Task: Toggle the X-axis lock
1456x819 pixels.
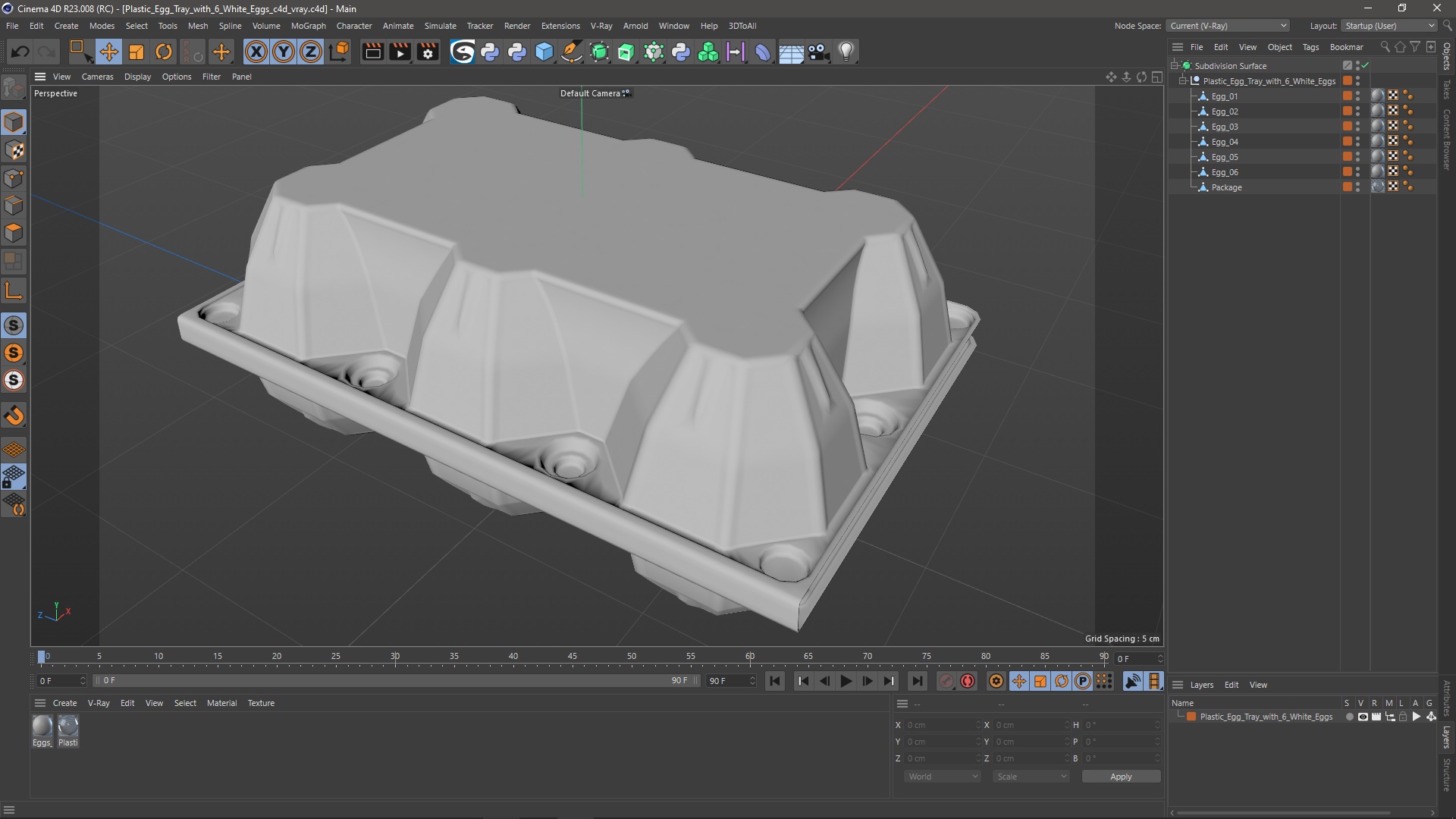Action: point(256,52)
